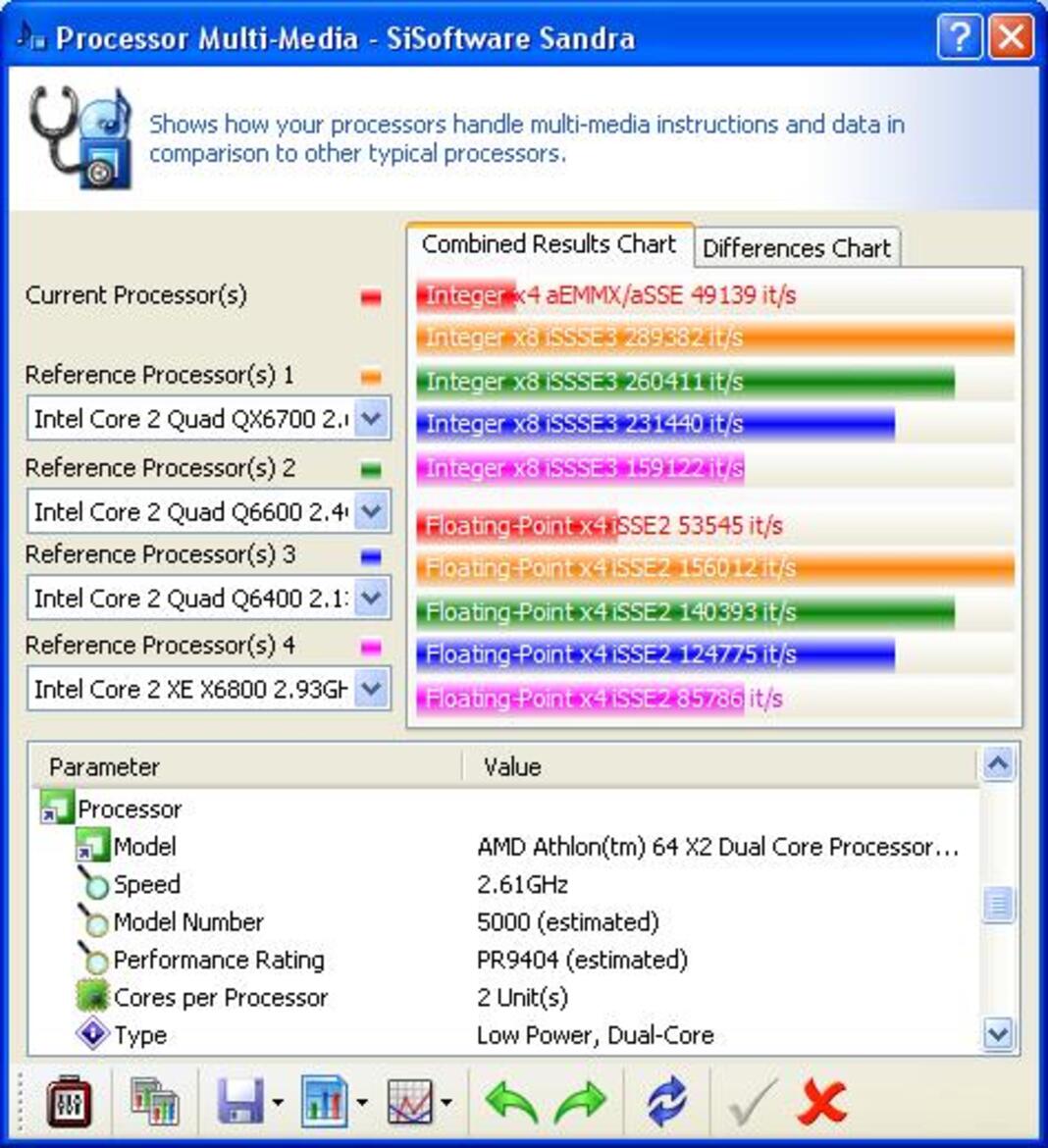Click the green Integer x8 iSSSE3 260411 bar
Viewport: 1048px width, 1148px height.
coord(686,382)
